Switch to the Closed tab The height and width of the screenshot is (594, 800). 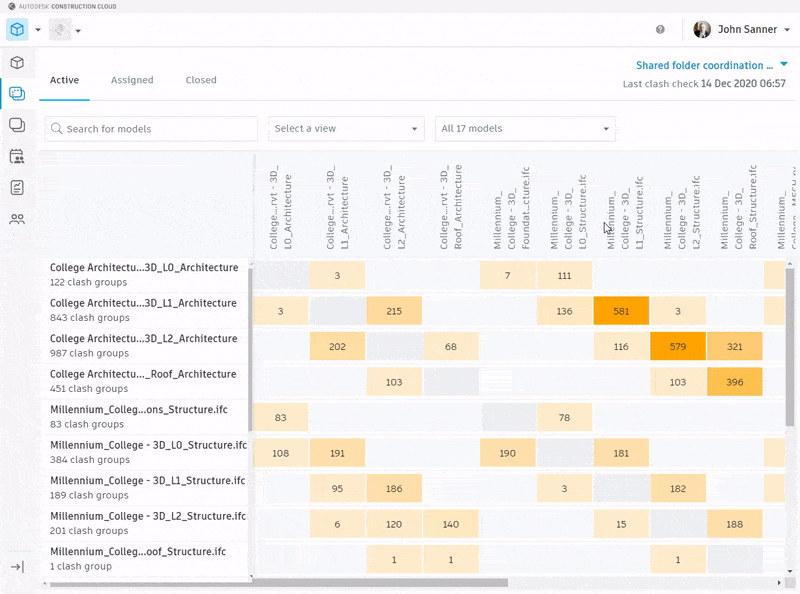201,80
